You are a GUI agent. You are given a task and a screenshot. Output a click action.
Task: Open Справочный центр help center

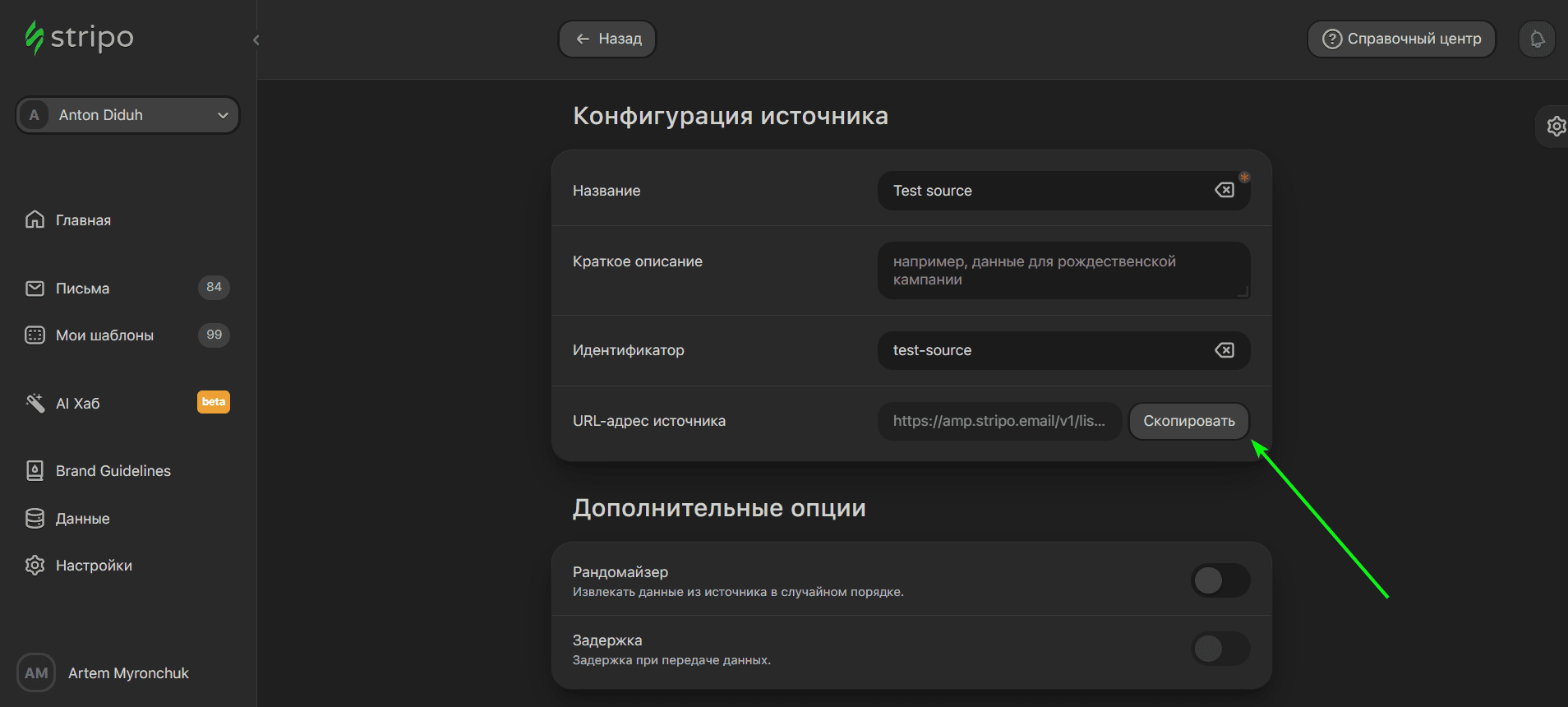1401,39
